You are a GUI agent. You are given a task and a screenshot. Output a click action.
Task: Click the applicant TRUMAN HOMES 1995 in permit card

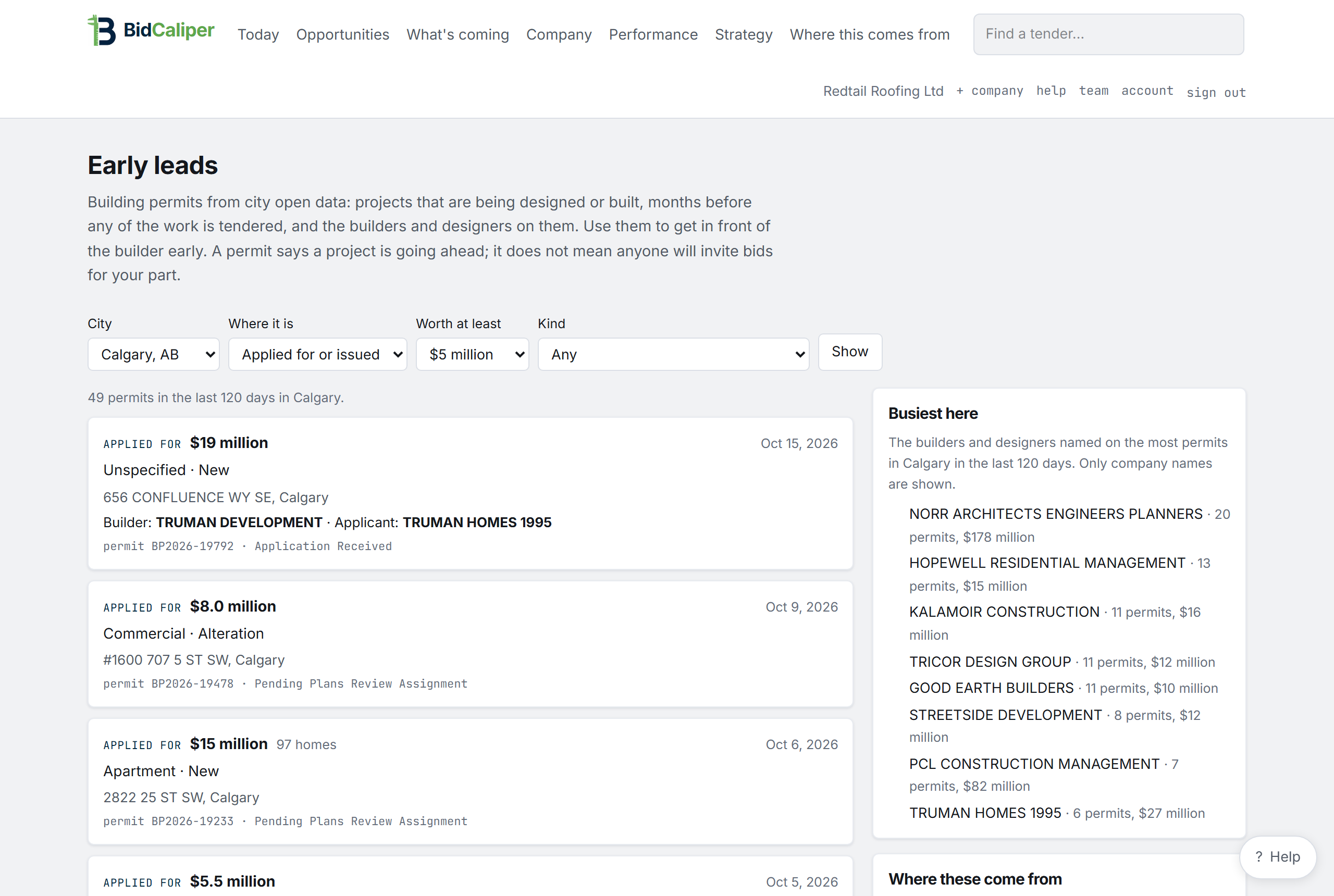[477, 522]
